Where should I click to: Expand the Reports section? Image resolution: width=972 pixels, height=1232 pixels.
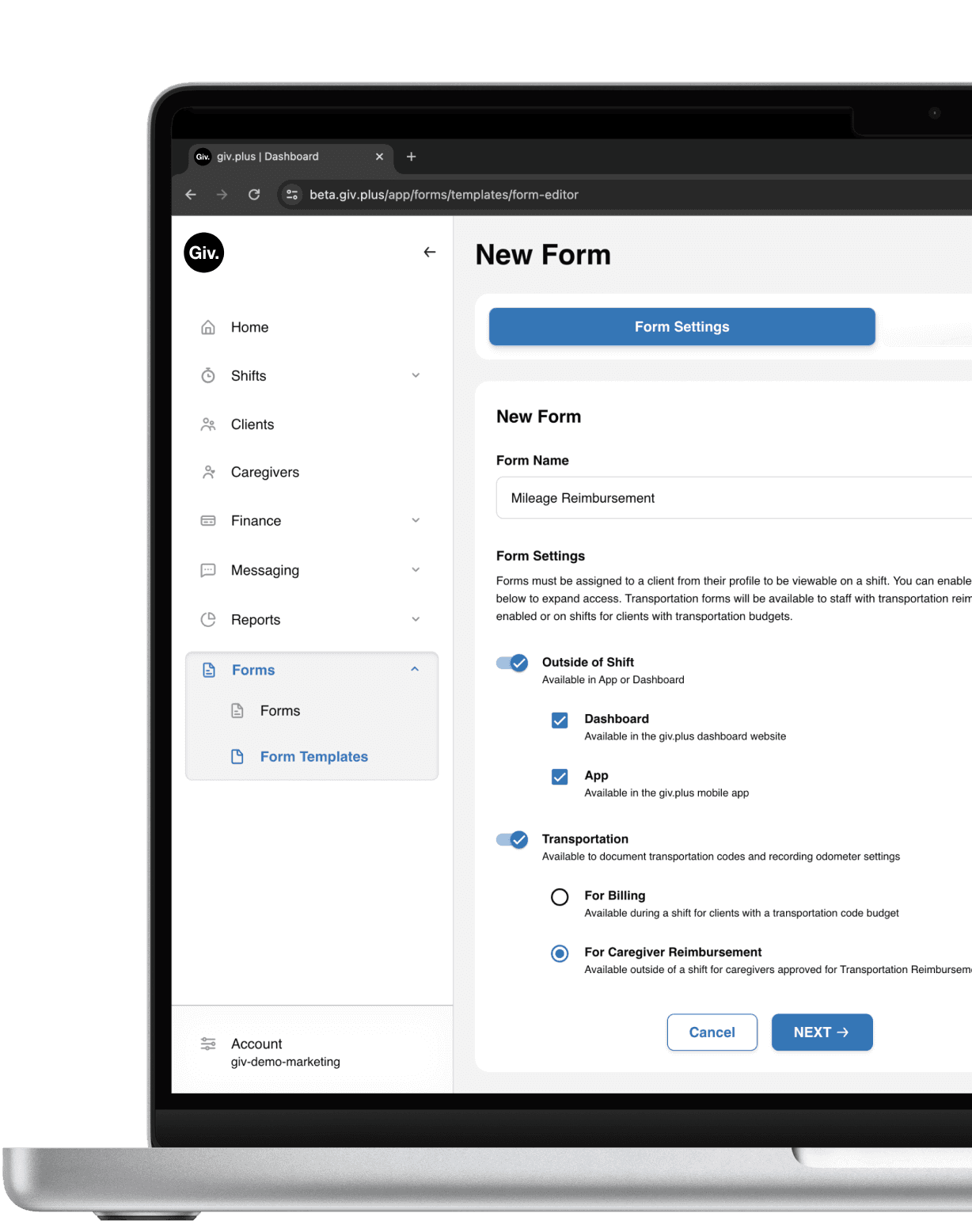(x=416, y=619)
